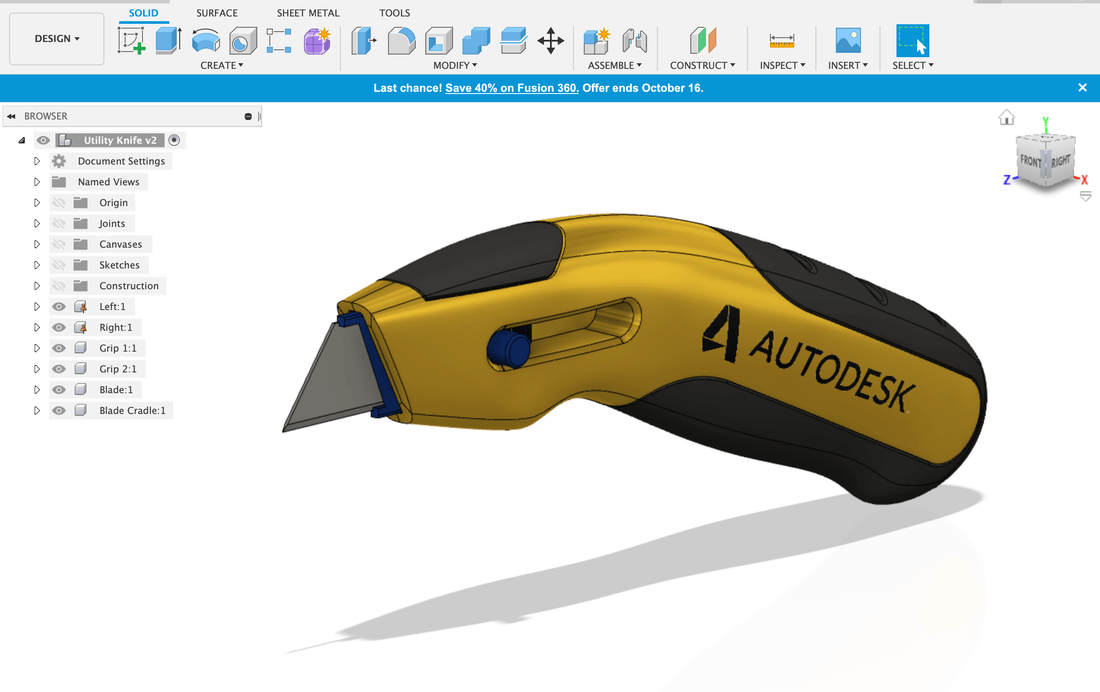Screen dimensions: 1100x692
Task: Select the Measure tool
Action: click(x=782, y=41)
